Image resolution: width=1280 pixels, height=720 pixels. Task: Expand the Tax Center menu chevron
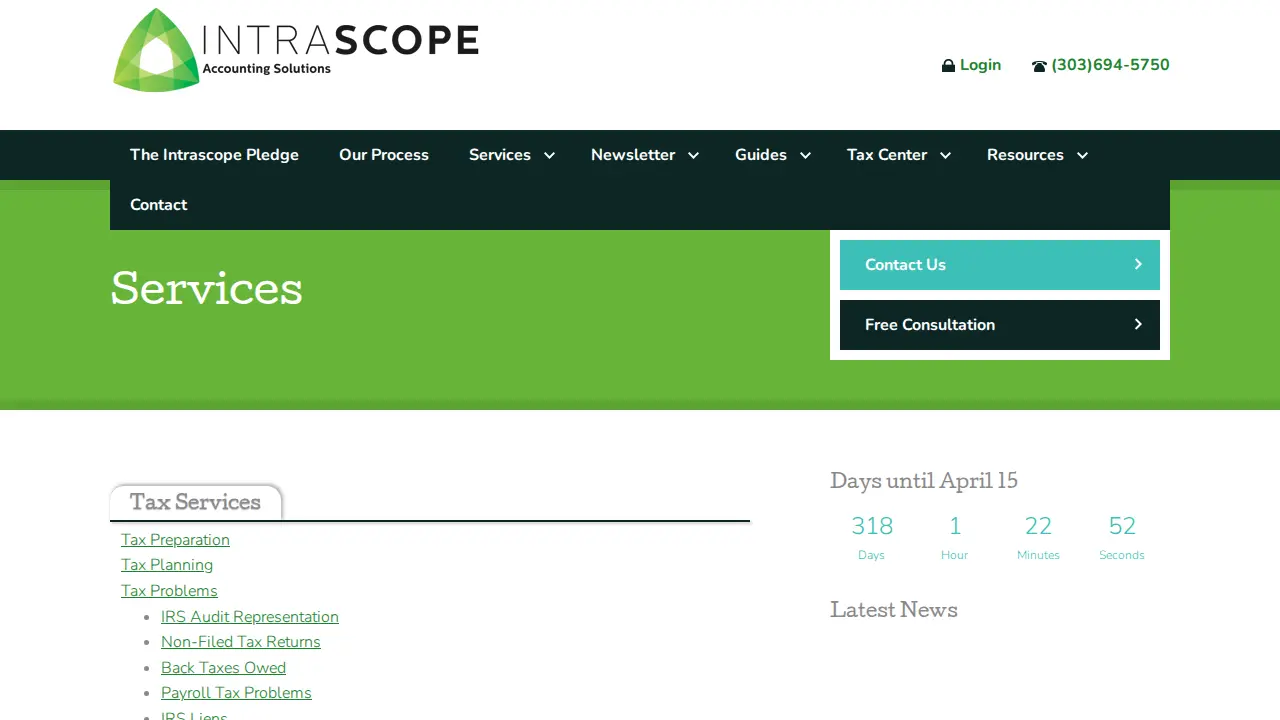pyautogui.click(x=945, y=155)
